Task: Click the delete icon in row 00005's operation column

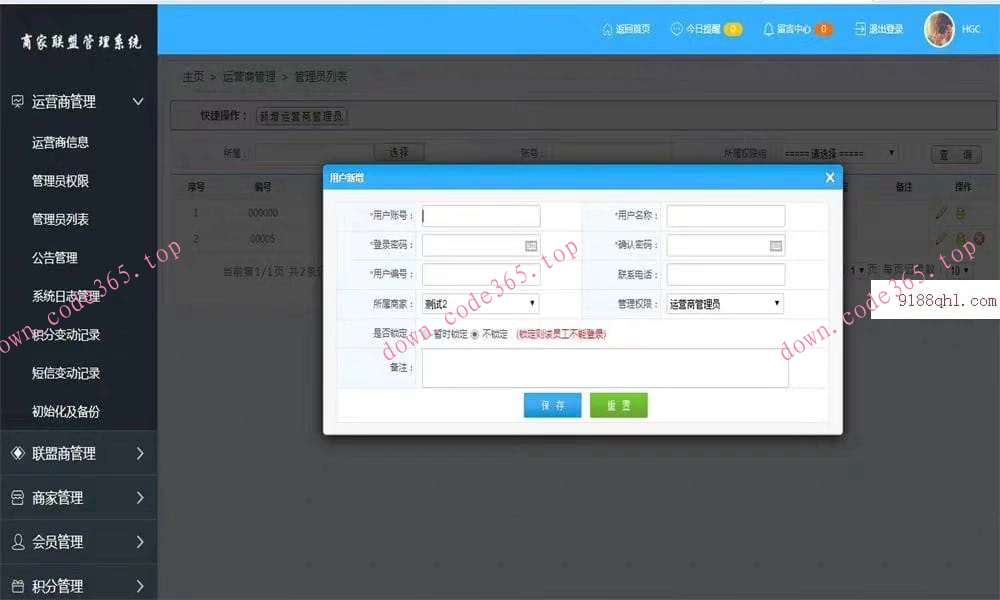Action: pos(979,239)
